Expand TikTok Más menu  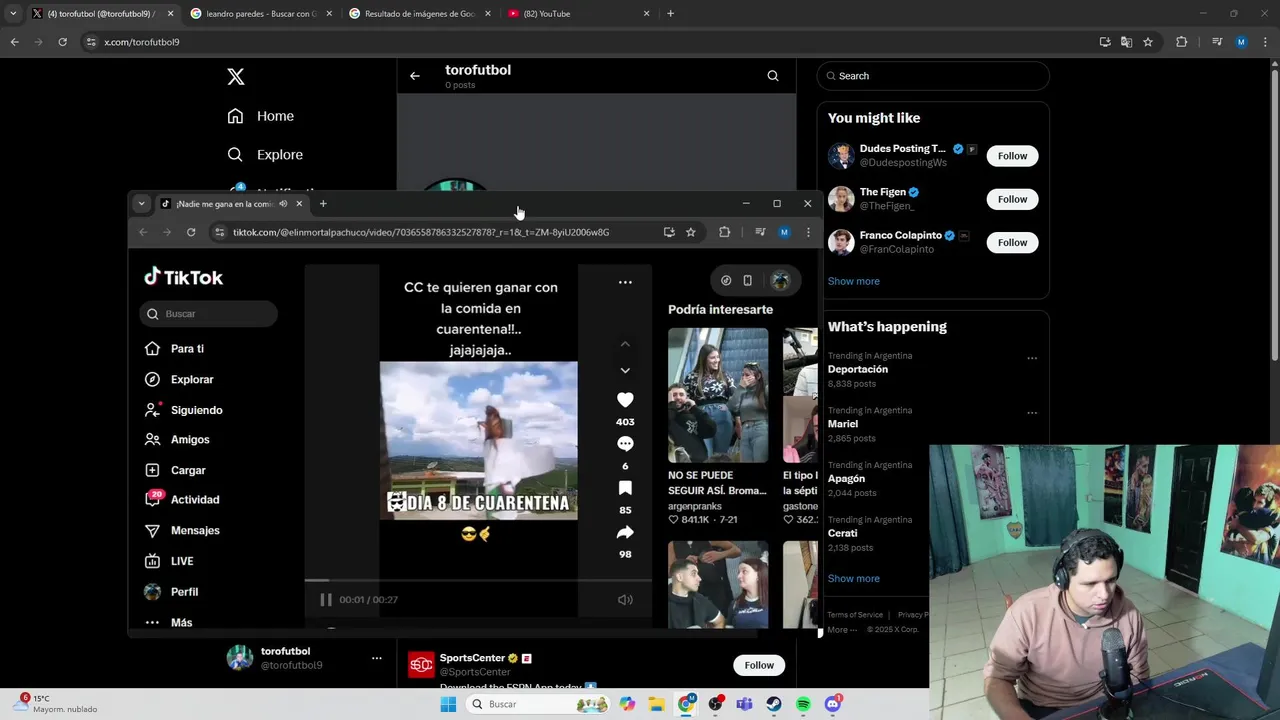pyautogui.click(x=181, y=622)
